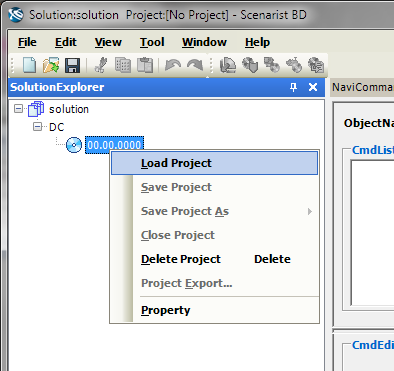Collapse the DC tree node
The height and width of the screenshot is (371, 394).
38,127
